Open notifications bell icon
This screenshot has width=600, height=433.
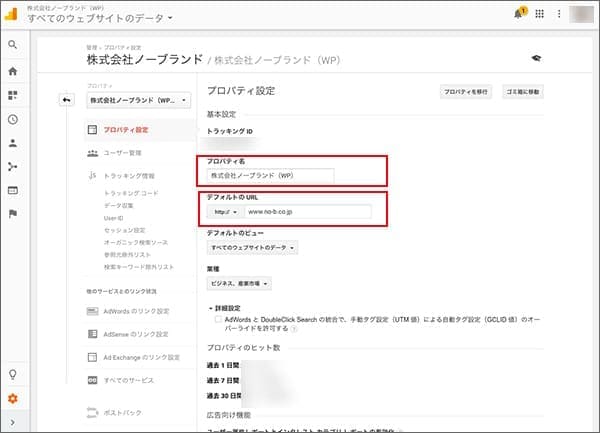[520, 13]
